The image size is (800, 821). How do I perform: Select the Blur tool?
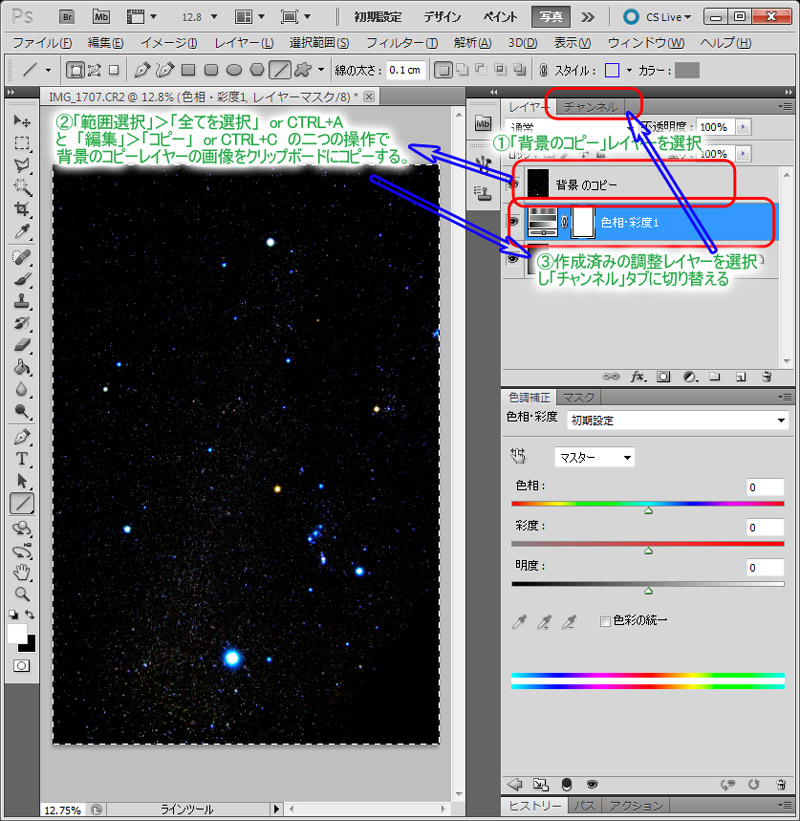[21, 389]
